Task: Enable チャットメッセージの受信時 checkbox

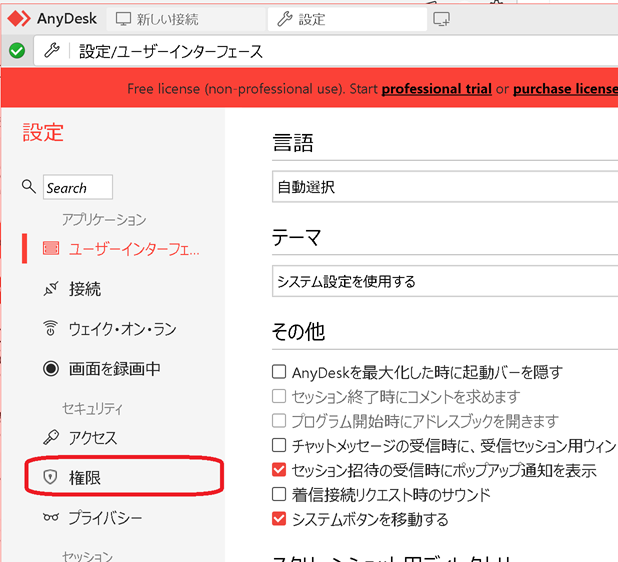Action: click(279, 445)
